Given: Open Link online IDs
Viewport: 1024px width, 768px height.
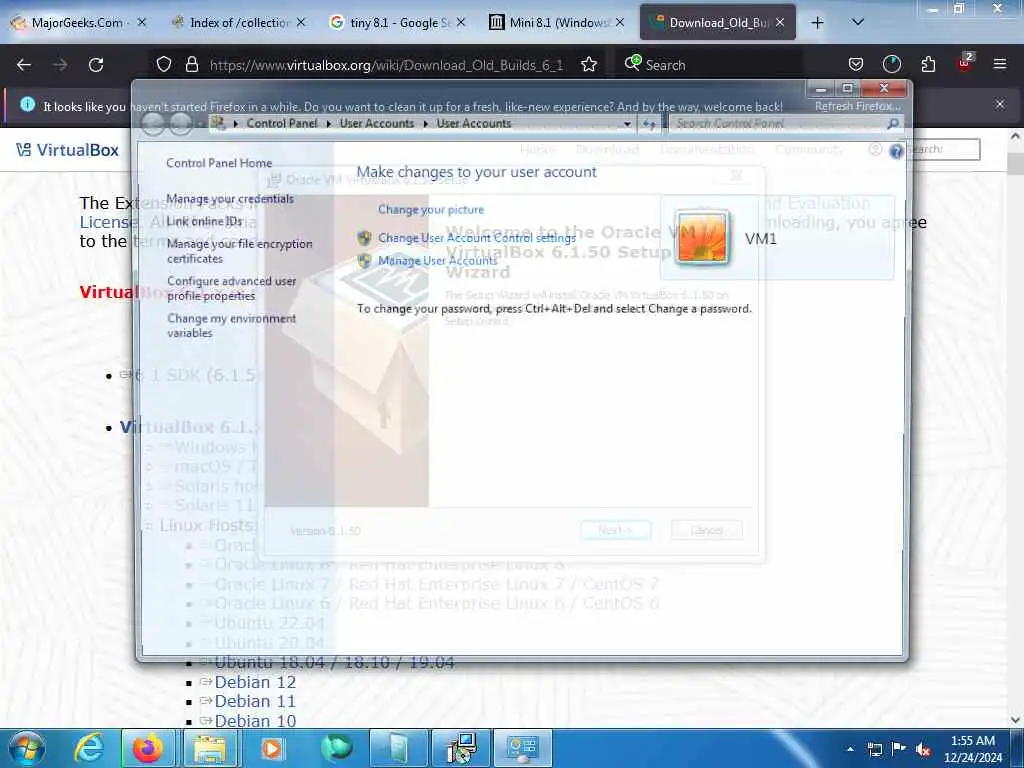Looking at the screenshot, I should pos(204,221).
